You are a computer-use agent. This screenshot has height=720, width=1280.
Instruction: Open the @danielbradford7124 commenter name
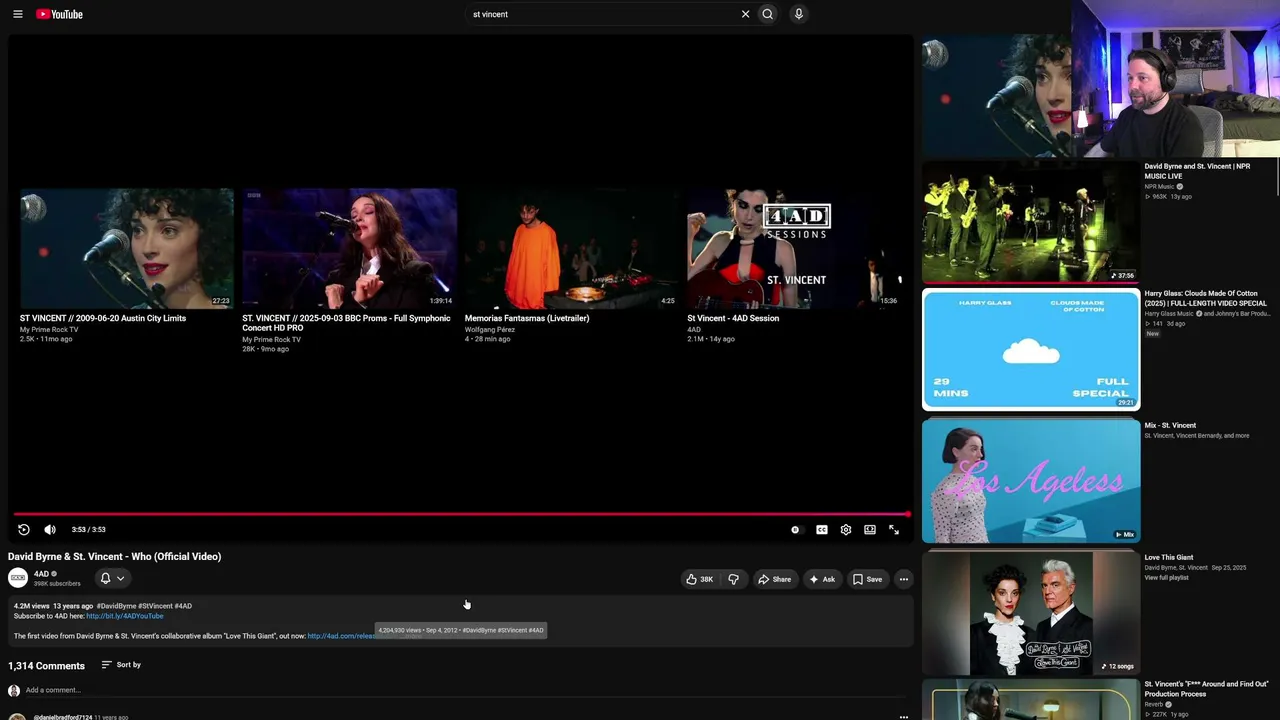(x=63, y=717)
